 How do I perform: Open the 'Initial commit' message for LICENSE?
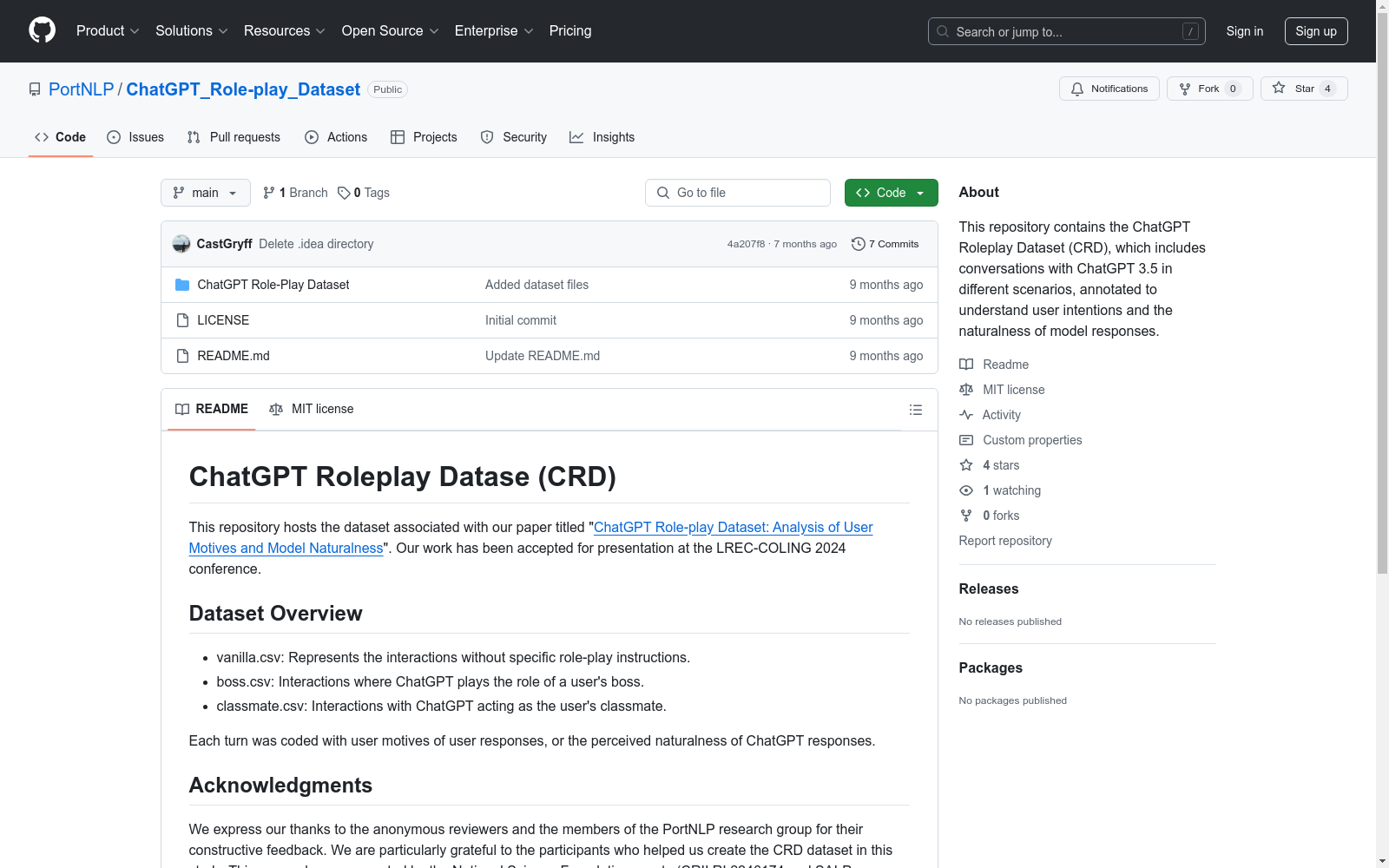click(x=521, y=320)
